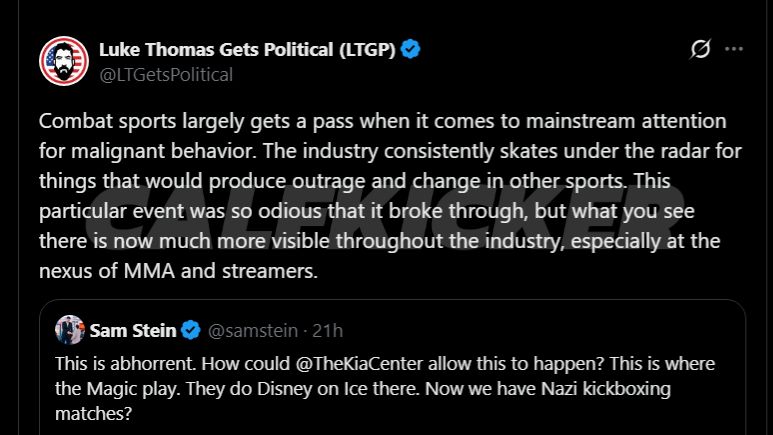Open the Luke Thomas Gets Political display name
This screenshot has width=773, height=435.
[247, 49]
